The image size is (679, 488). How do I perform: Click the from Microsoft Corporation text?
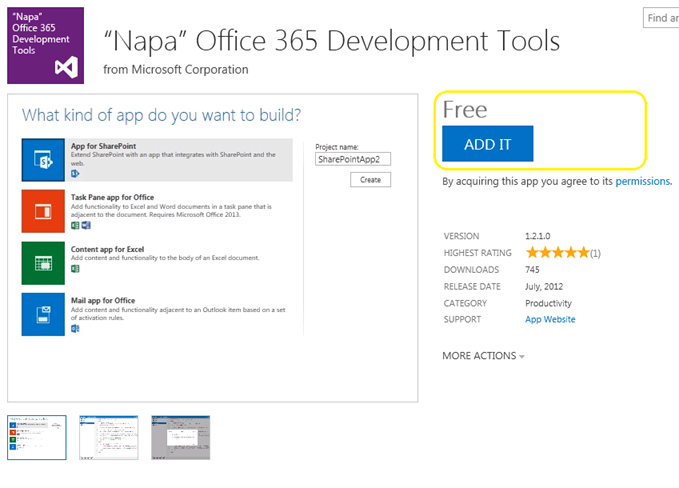click(x=176, y=69)
